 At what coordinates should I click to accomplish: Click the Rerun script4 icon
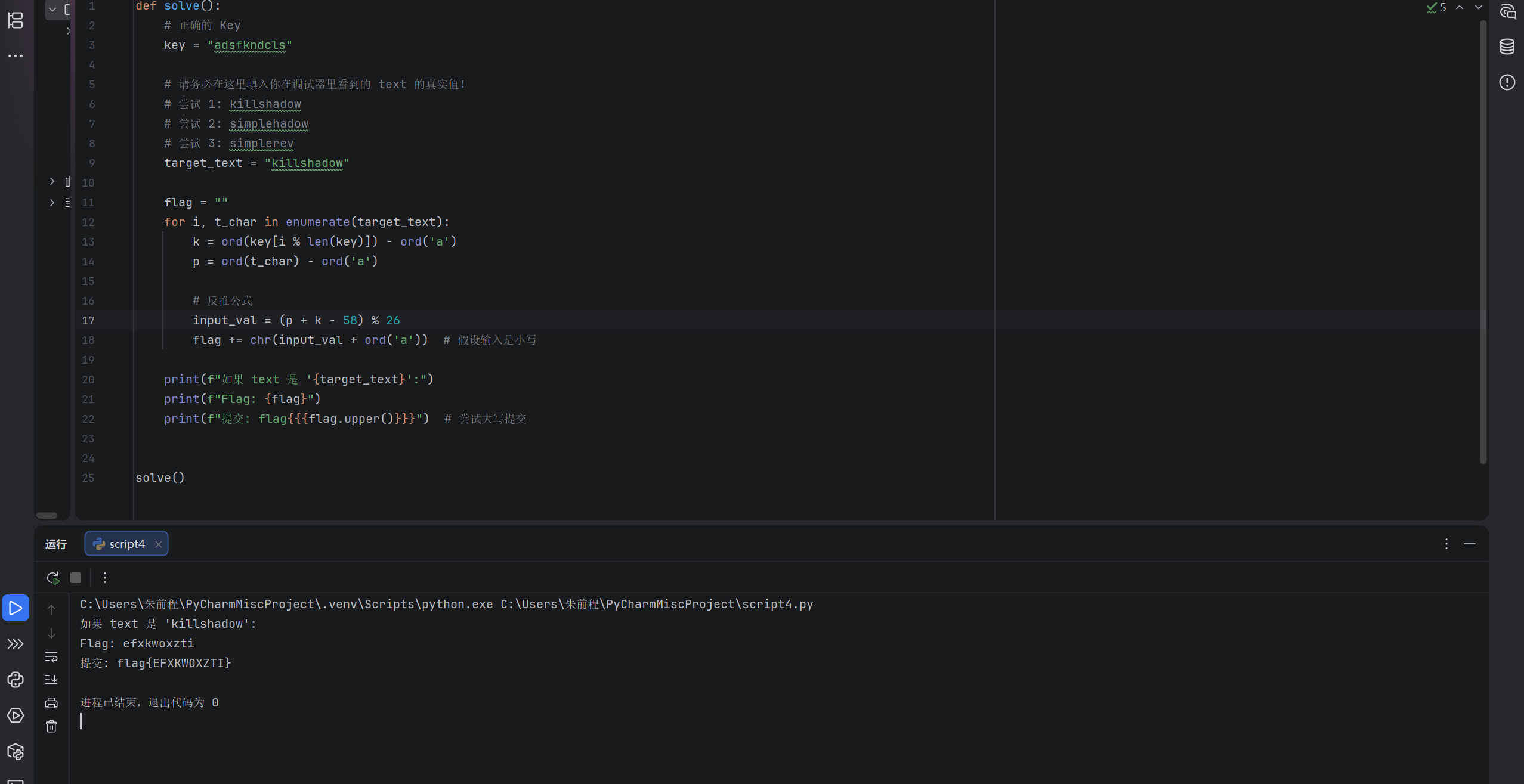[52, 578]
